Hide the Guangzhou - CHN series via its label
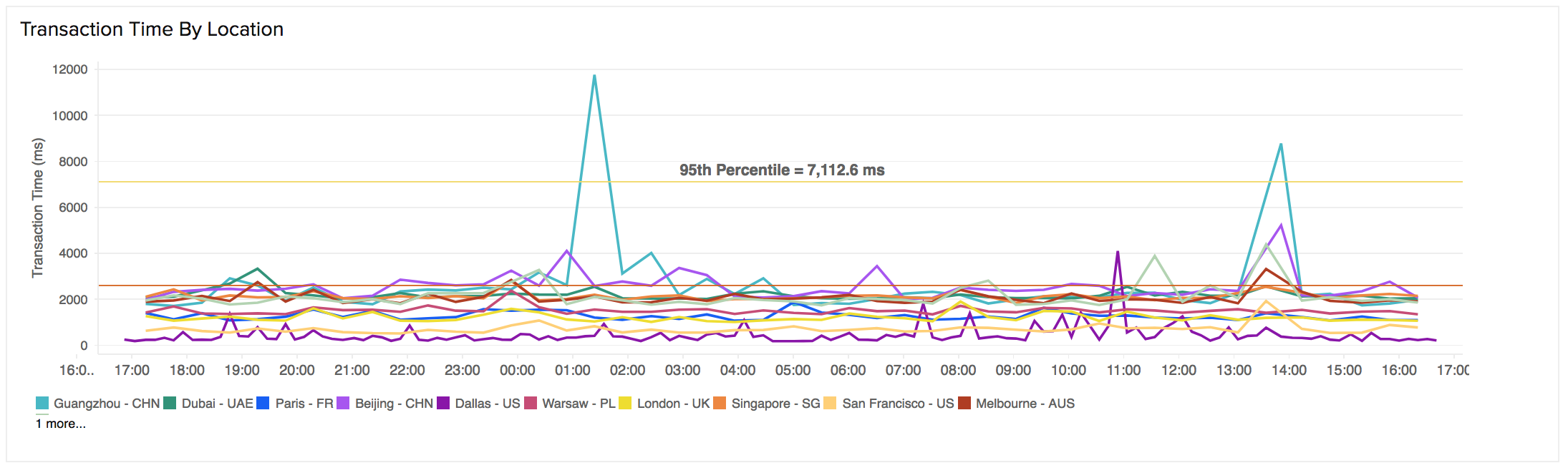This screenshot has width=1568, height=468. pyautogui.click(x=107, y=404)
